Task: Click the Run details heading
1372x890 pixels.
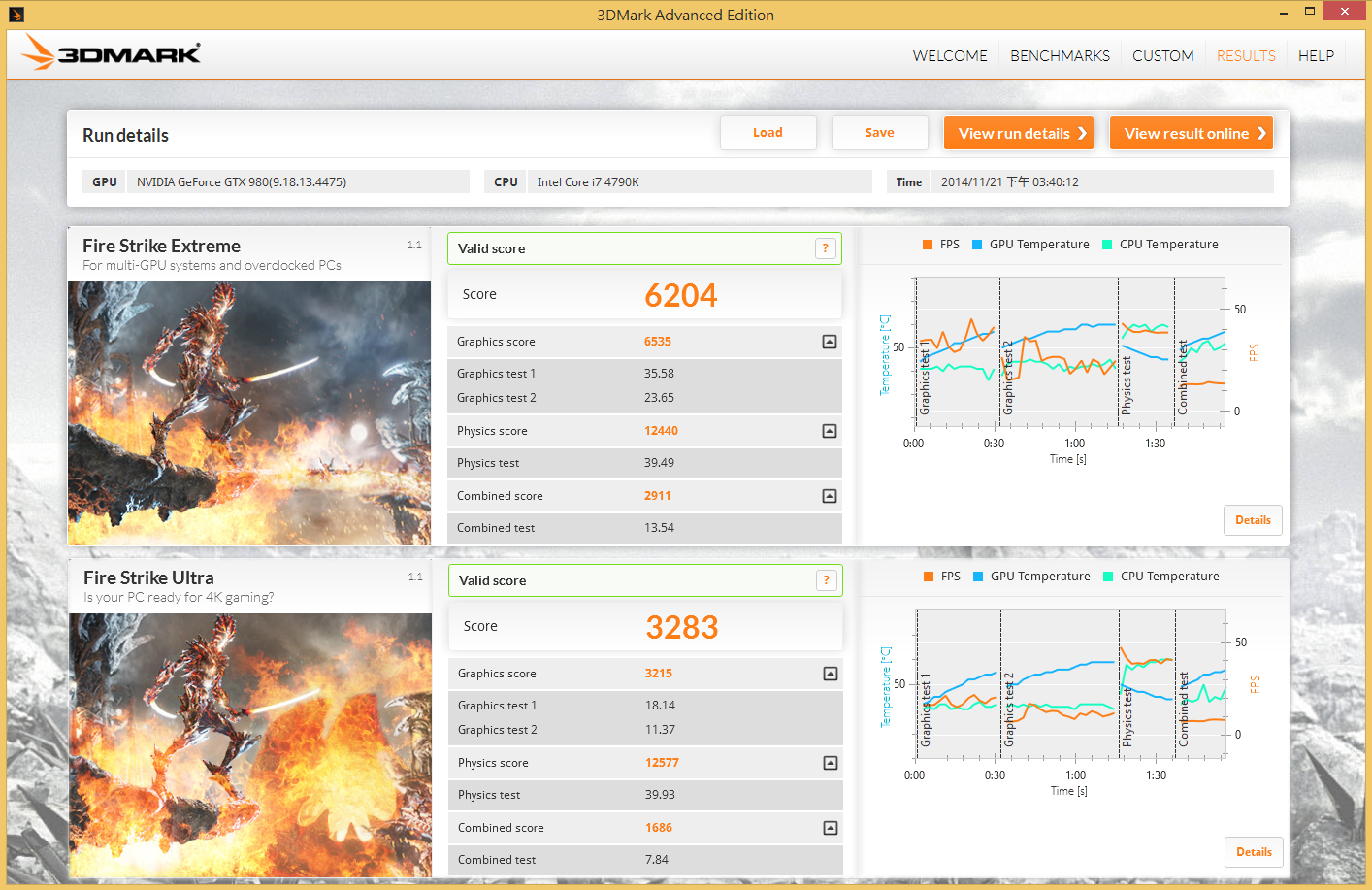Action: (125, 136)
